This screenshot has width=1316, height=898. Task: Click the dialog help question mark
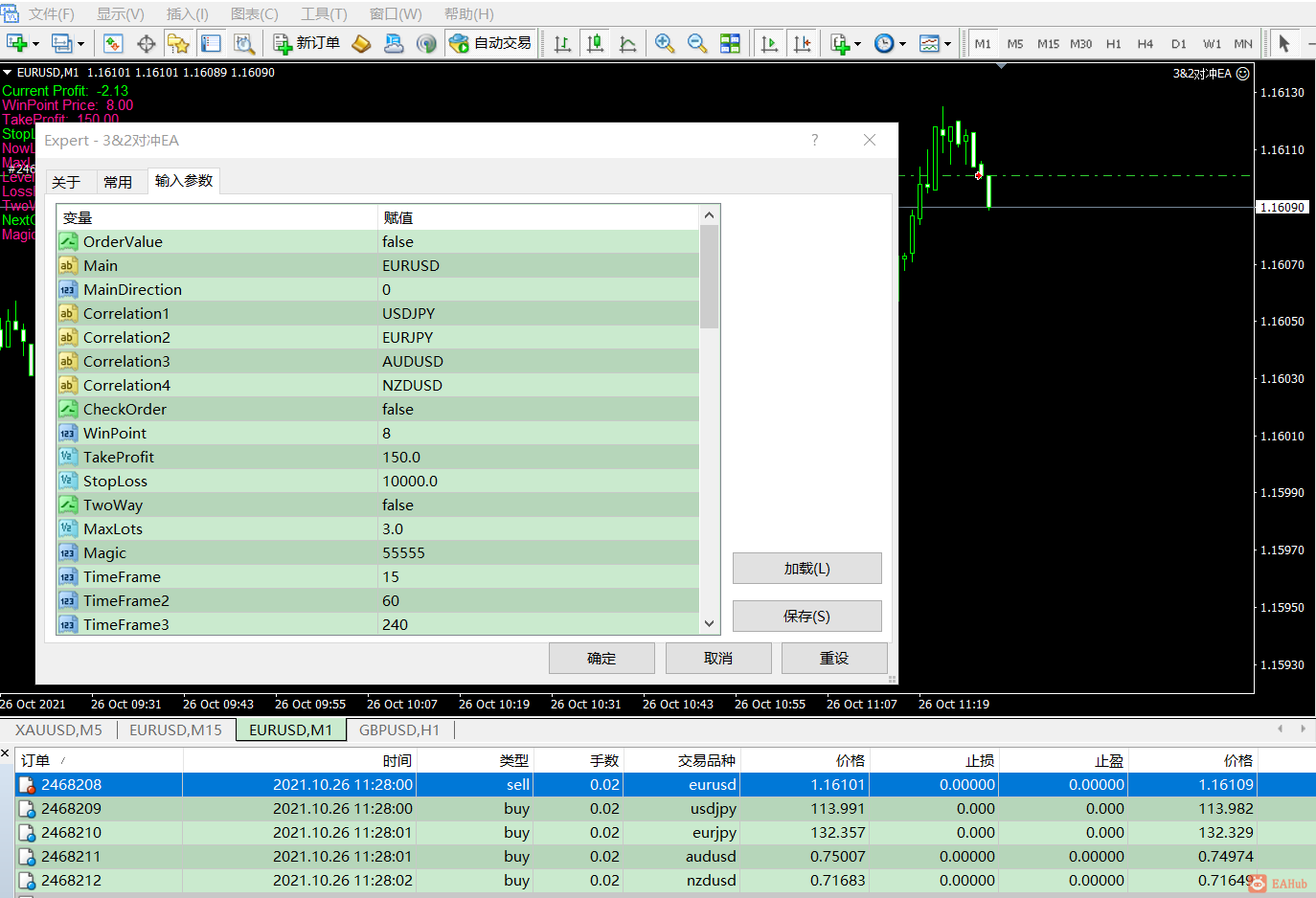pos(815,140)
